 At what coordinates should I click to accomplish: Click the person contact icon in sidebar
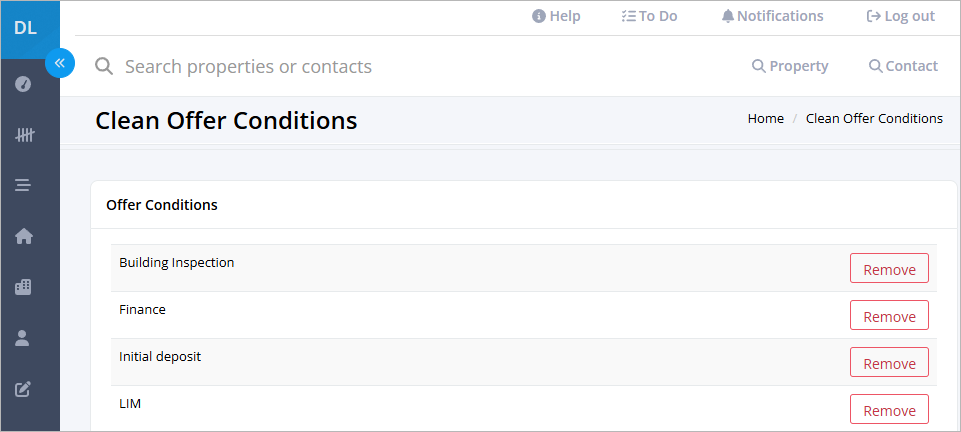23,338
